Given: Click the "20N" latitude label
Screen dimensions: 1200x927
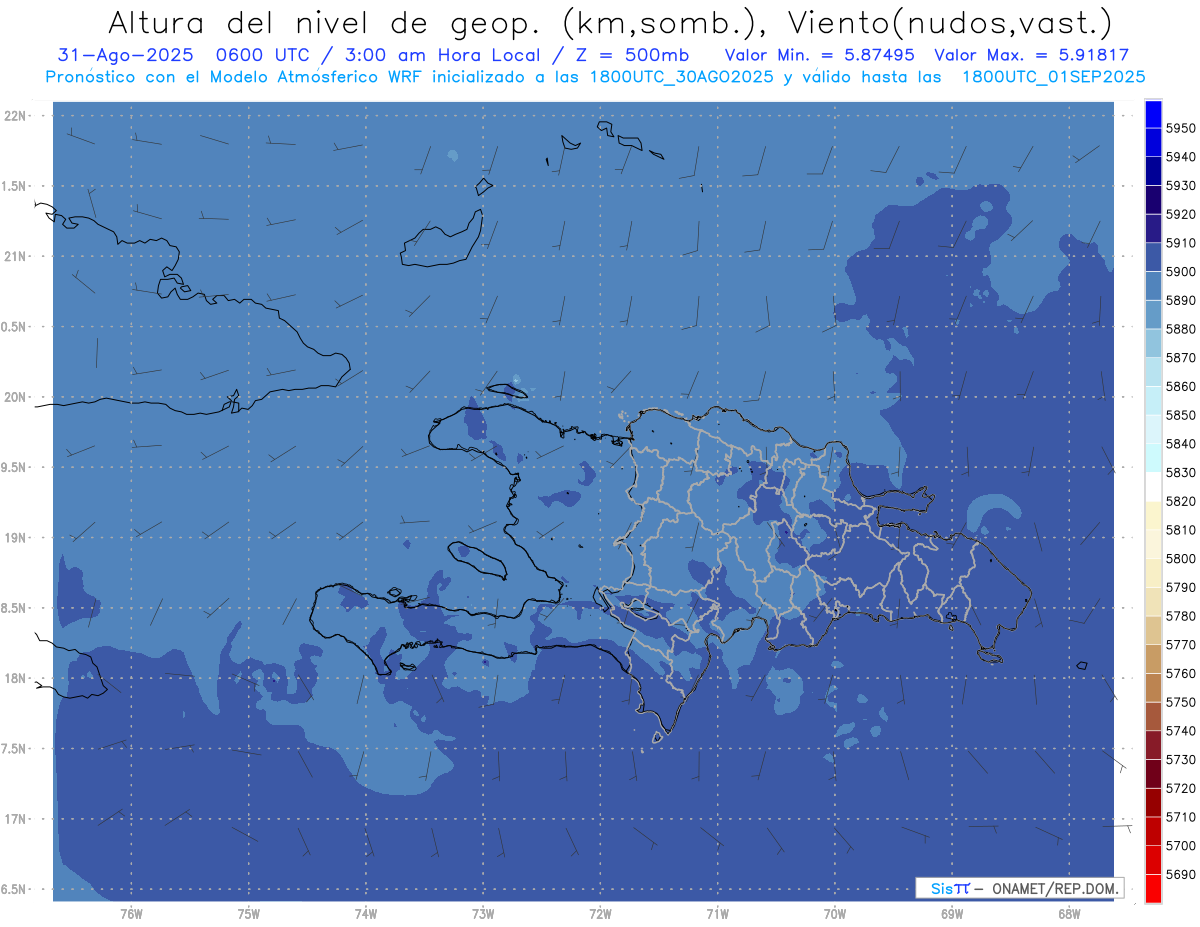Looking at the screenshot, I should click(15, 397).
